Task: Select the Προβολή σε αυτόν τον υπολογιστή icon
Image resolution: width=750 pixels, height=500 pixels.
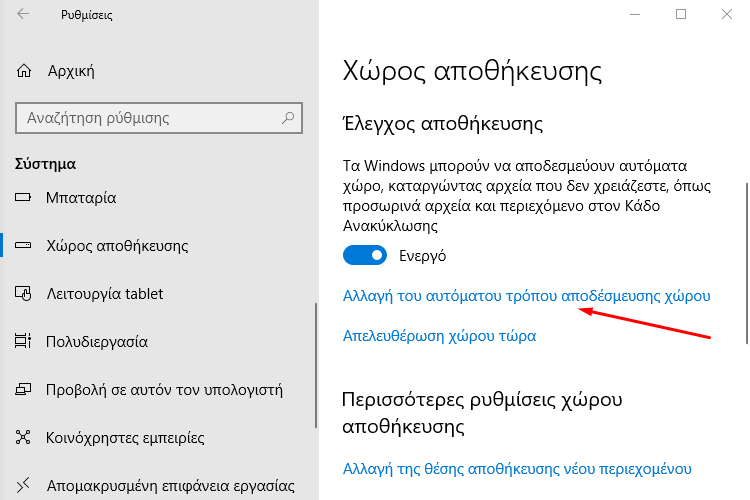Action: [22, 389]
